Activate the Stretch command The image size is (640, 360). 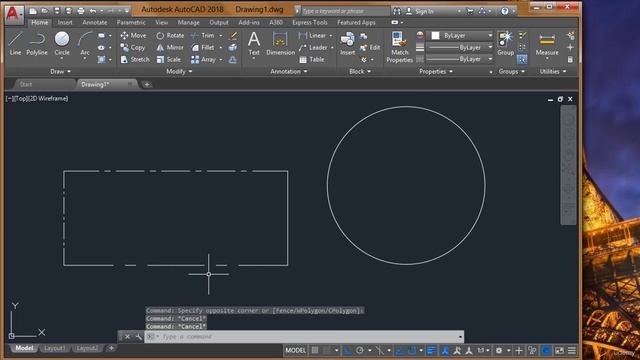pos(135,60)
